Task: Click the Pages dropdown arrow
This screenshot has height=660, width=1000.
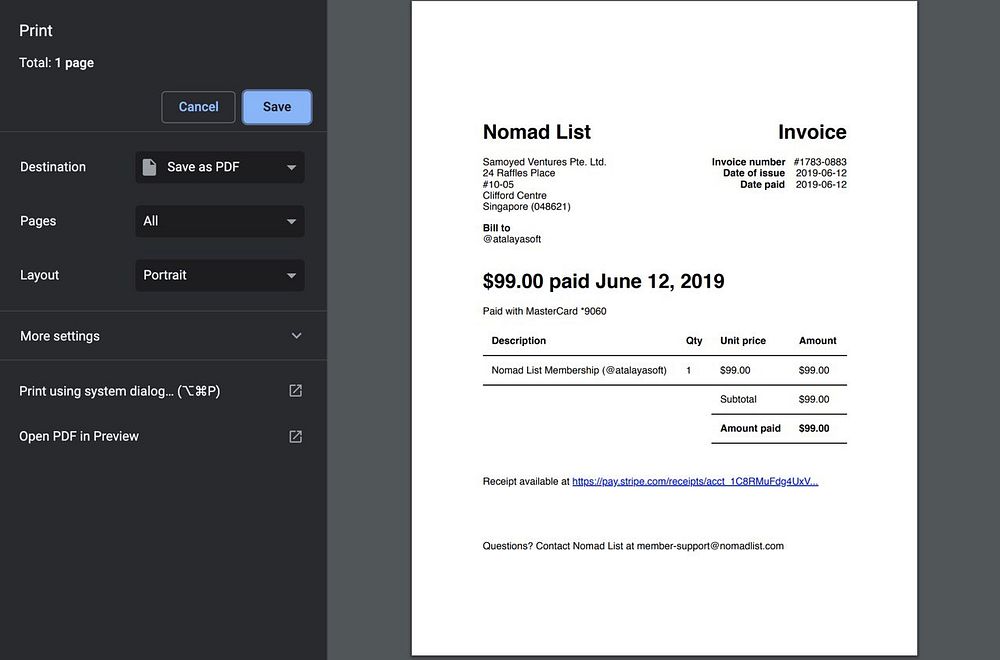Action: tap(291, 222)
